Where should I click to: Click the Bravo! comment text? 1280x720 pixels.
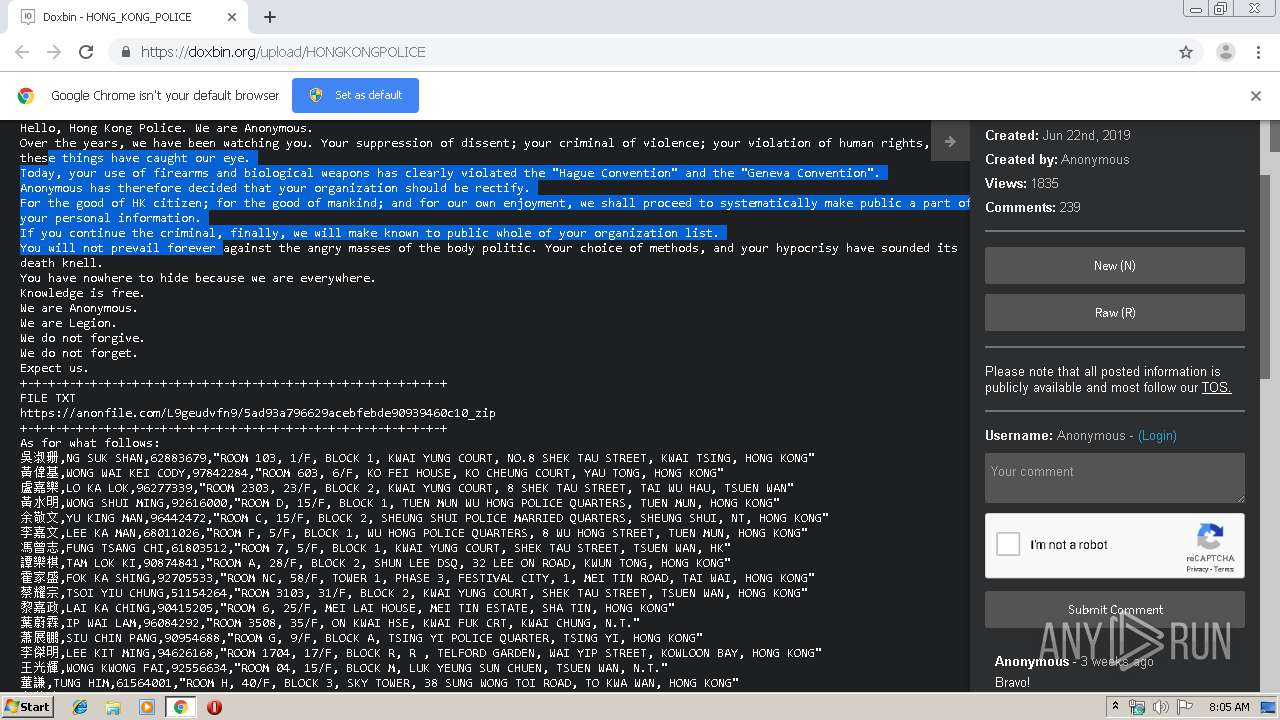tap(1012, 683)
